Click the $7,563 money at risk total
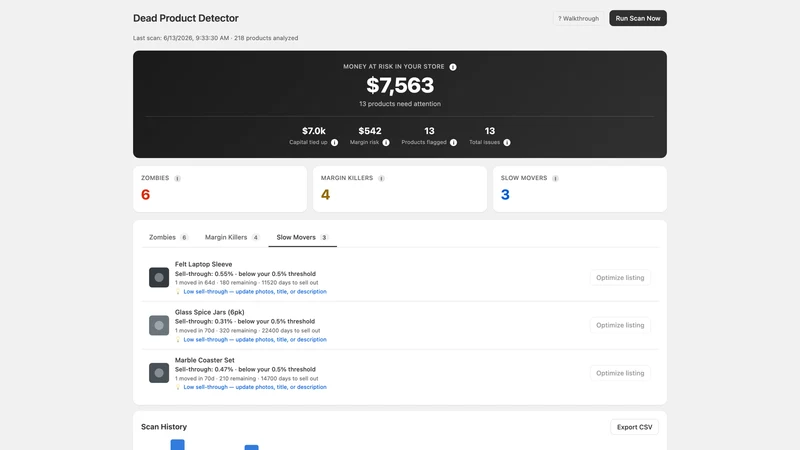Viewport: 800px width, 450px height. 400,85
